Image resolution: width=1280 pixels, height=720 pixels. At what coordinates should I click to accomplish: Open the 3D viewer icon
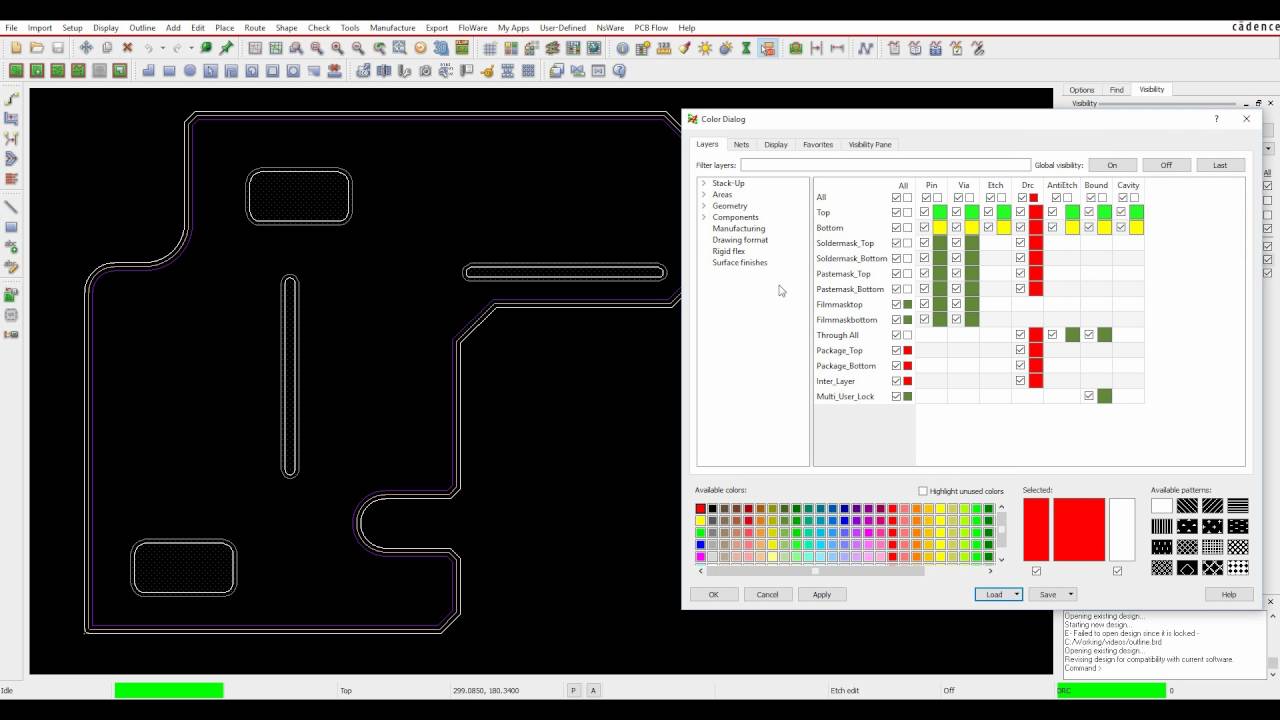point(441,48)
